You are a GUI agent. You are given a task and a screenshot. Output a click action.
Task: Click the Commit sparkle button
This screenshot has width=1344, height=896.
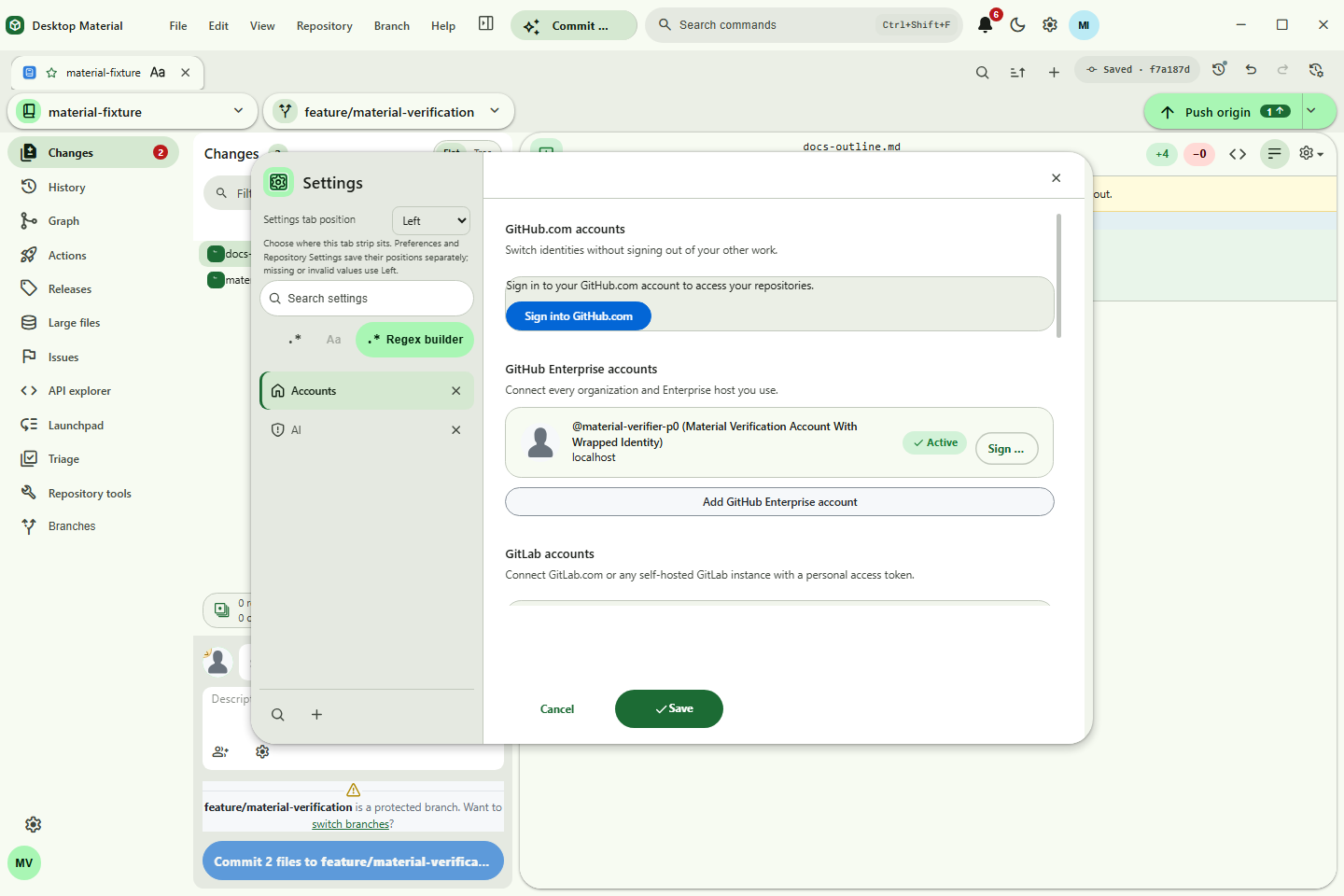pos(574,25)
